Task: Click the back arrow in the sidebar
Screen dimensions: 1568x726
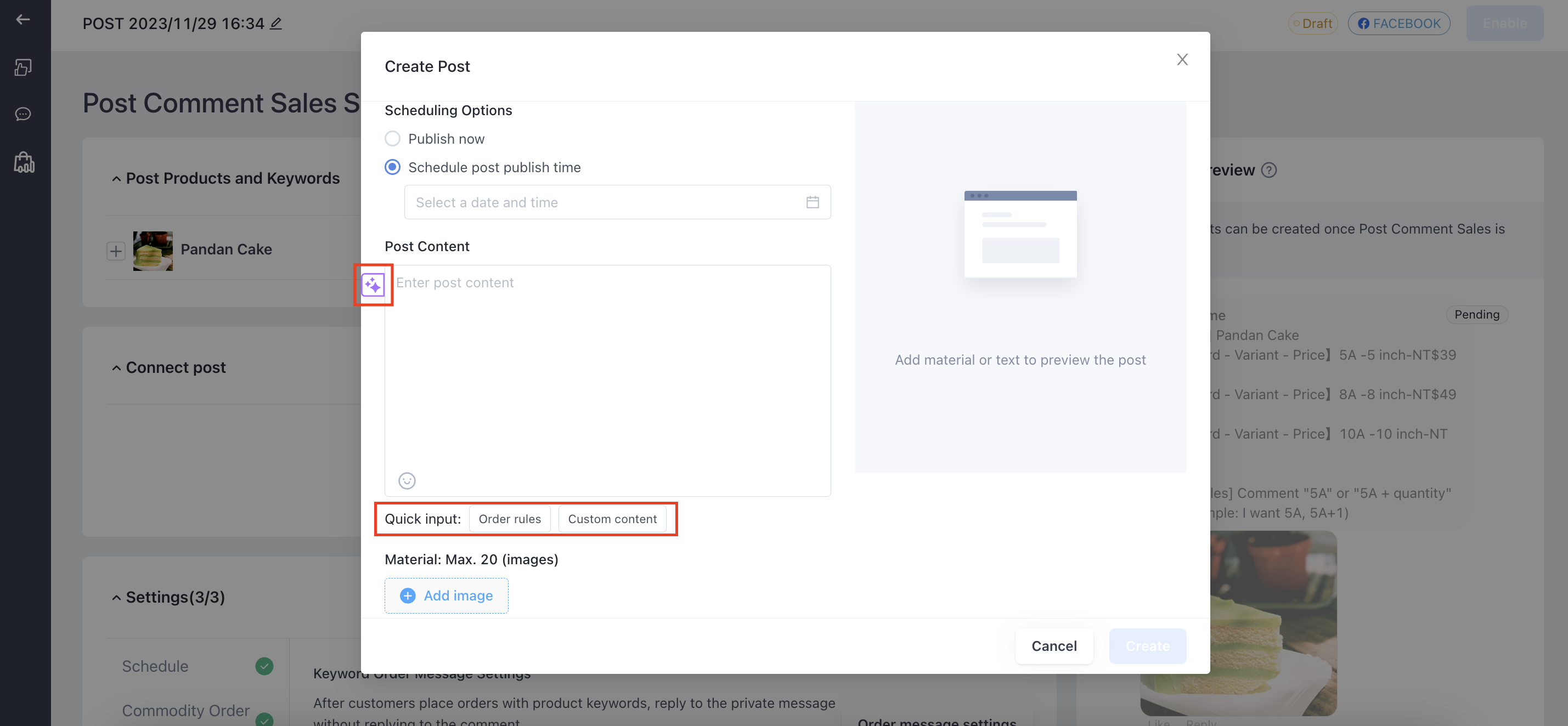Action: click(x=23, y=20)
